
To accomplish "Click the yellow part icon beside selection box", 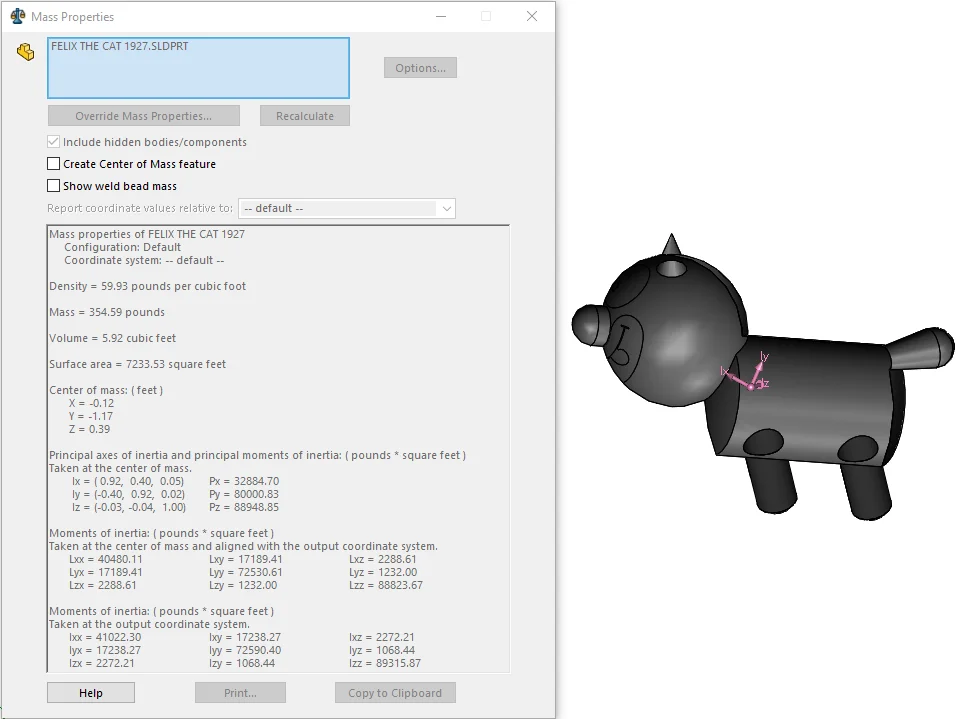I will (25, 52).
